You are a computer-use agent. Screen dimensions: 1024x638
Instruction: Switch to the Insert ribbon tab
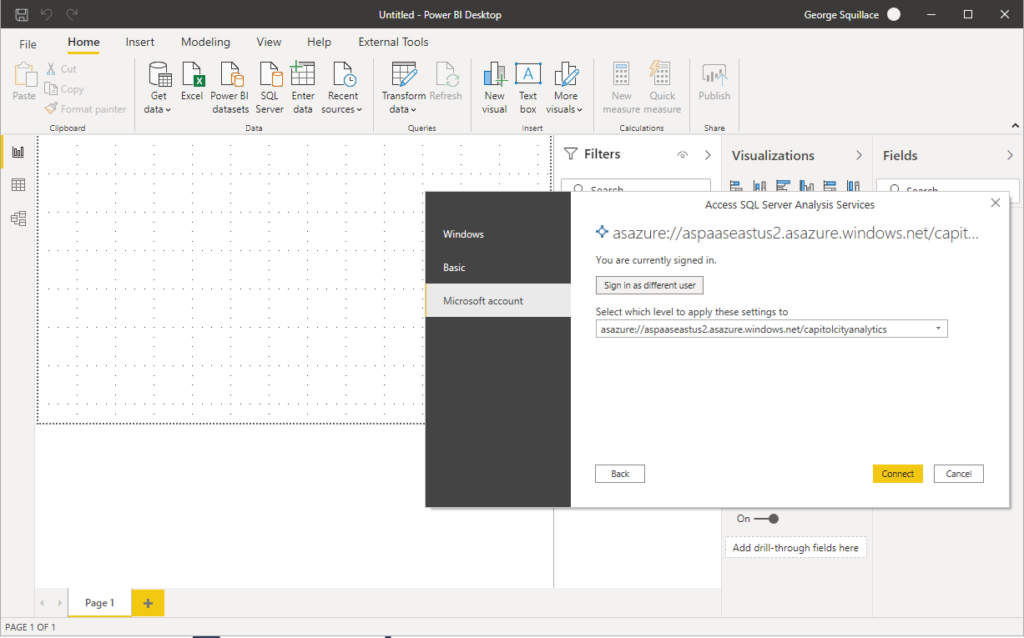pos(139,42)
